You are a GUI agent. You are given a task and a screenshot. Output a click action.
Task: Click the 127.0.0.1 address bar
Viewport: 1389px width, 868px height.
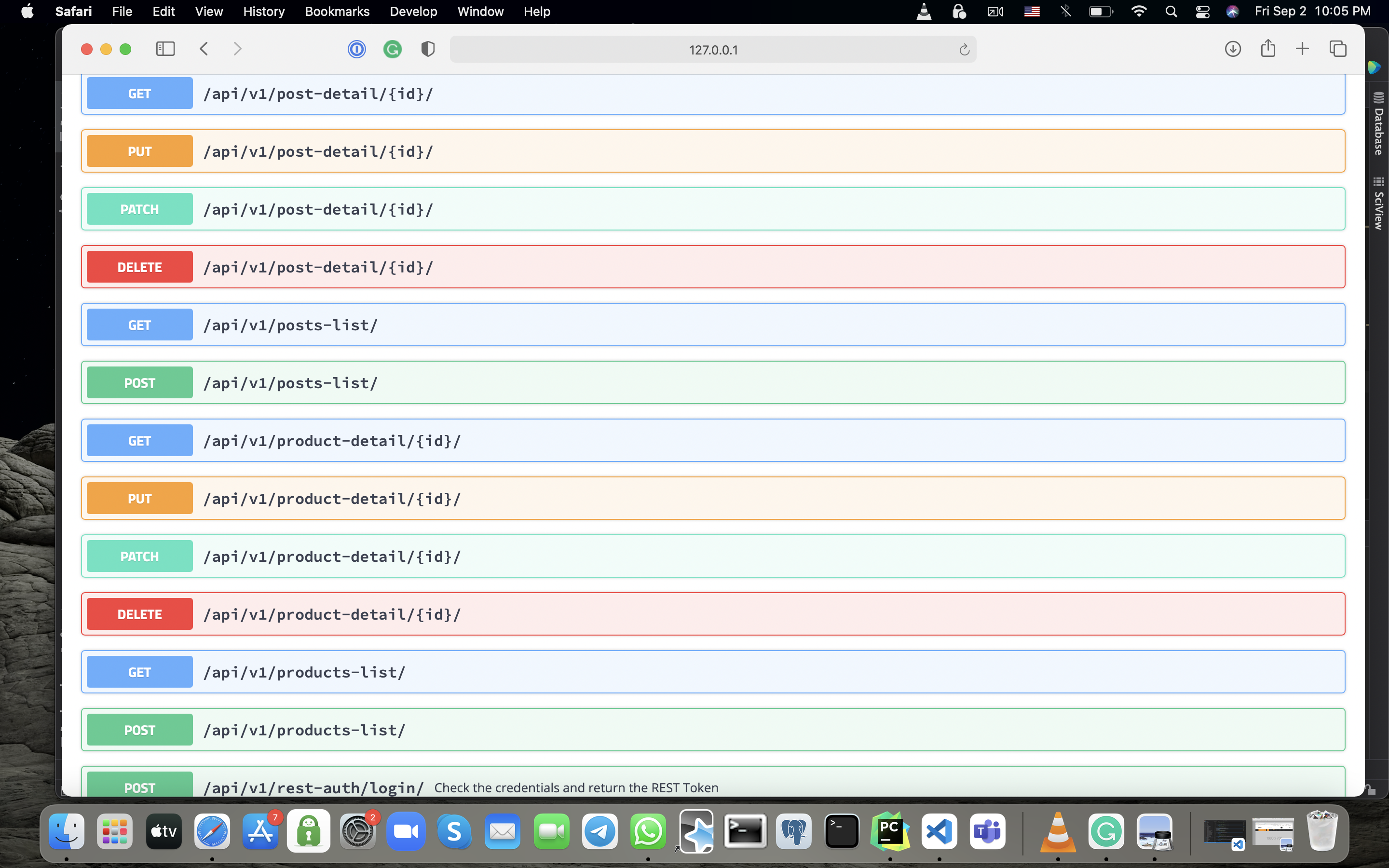coord(713,50)
